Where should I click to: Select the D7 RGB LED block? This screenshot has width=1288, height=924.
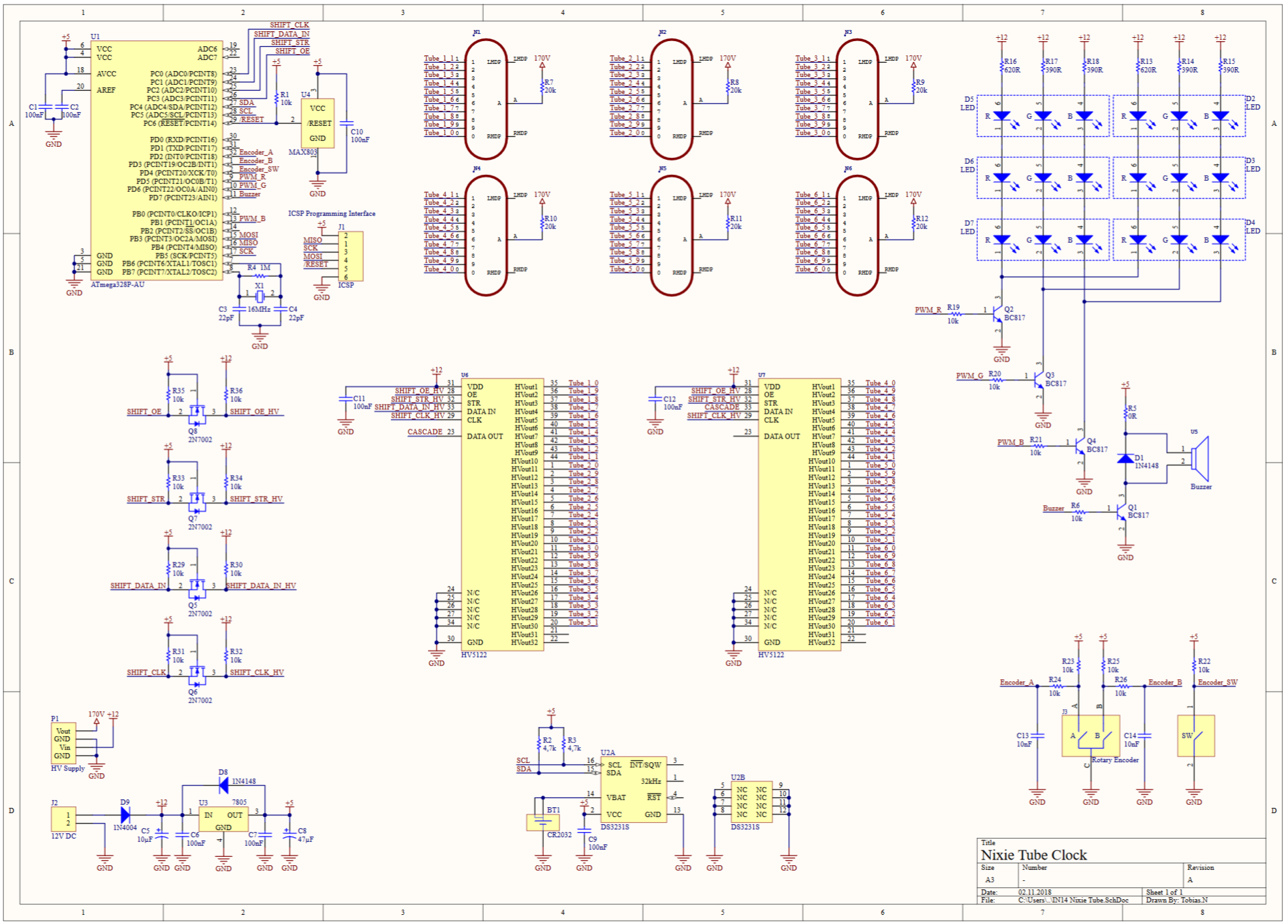pyautogui.click(x=1043, y=240)
